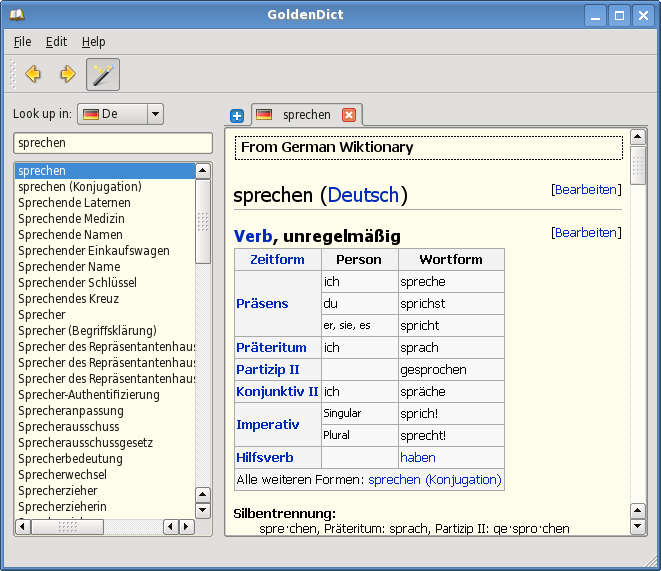Screen dimensions: 661x571
Task: Click the GoldenDict book icon in title bar
Action: point(15,15)
